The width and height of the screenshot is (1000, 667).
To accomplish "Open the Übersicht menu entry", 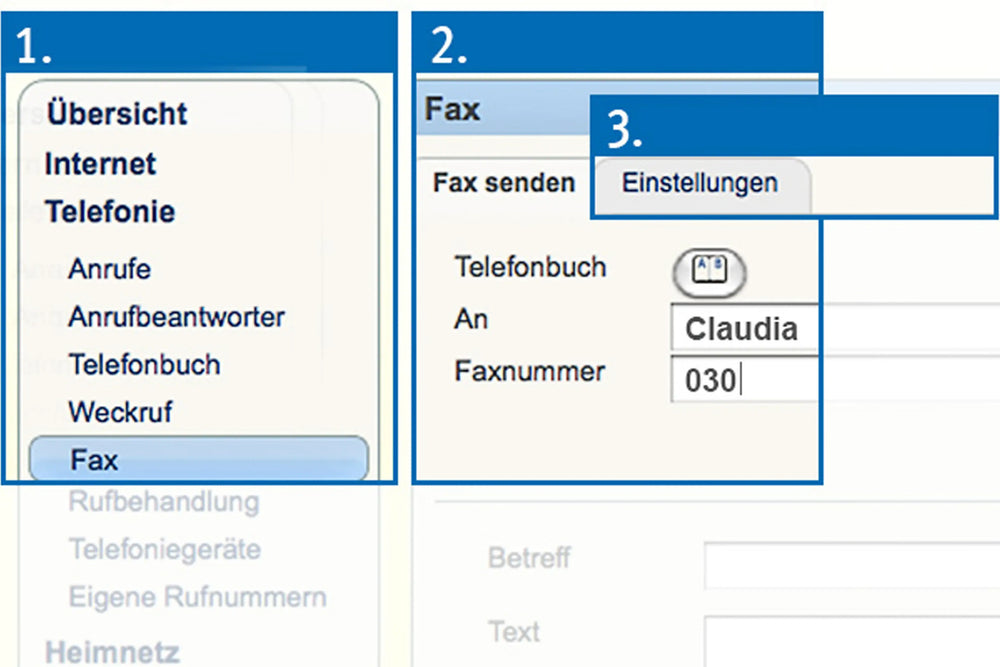I will click(x=116, y=113).
